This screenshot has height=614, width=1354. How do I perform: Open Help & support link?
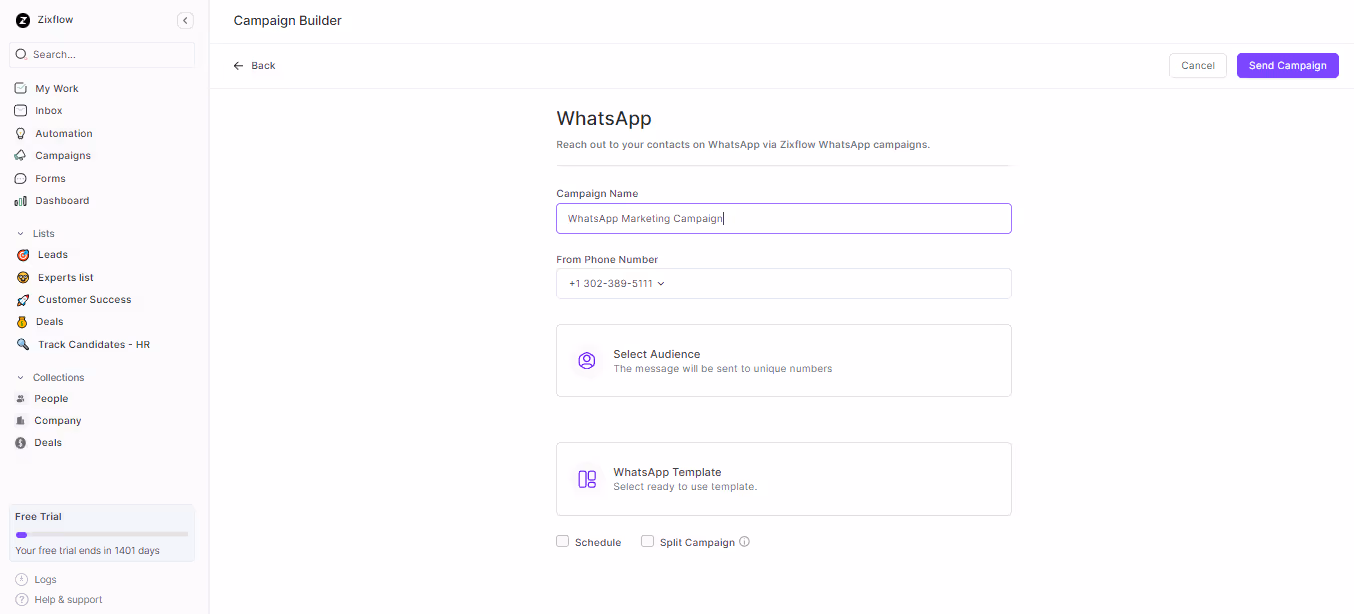click(68, 599)
